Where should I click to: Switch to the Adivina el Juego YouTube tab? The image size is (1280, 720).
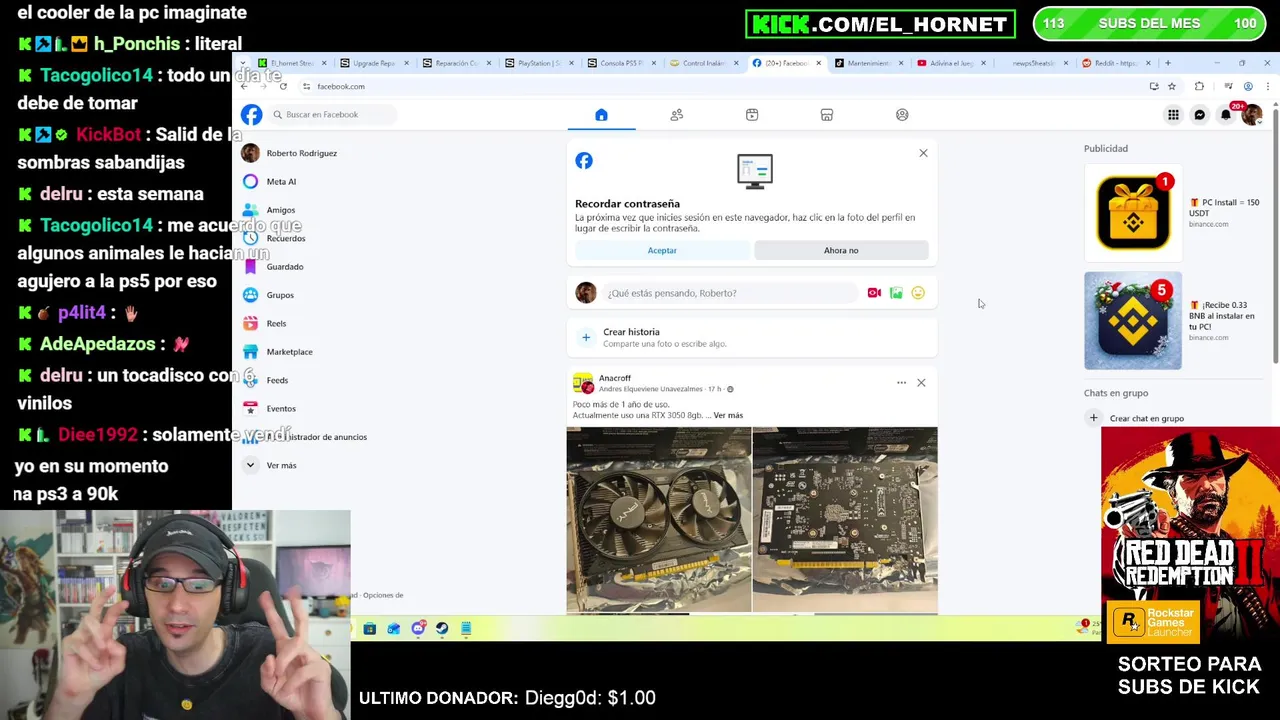point(951,63)
